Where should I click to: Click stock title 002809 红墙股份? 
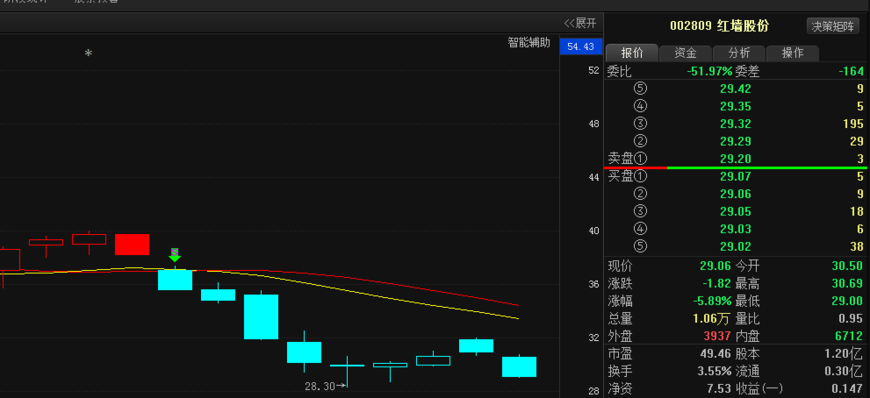click(x=719, y=26)
